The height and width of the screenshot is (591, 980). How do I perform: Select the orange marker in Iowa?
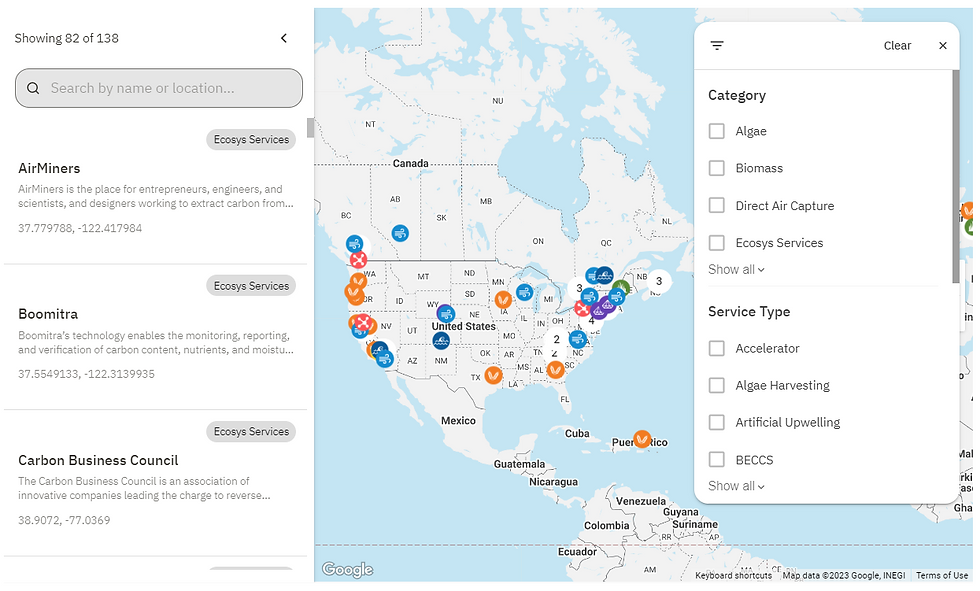(x=503, y=300)
